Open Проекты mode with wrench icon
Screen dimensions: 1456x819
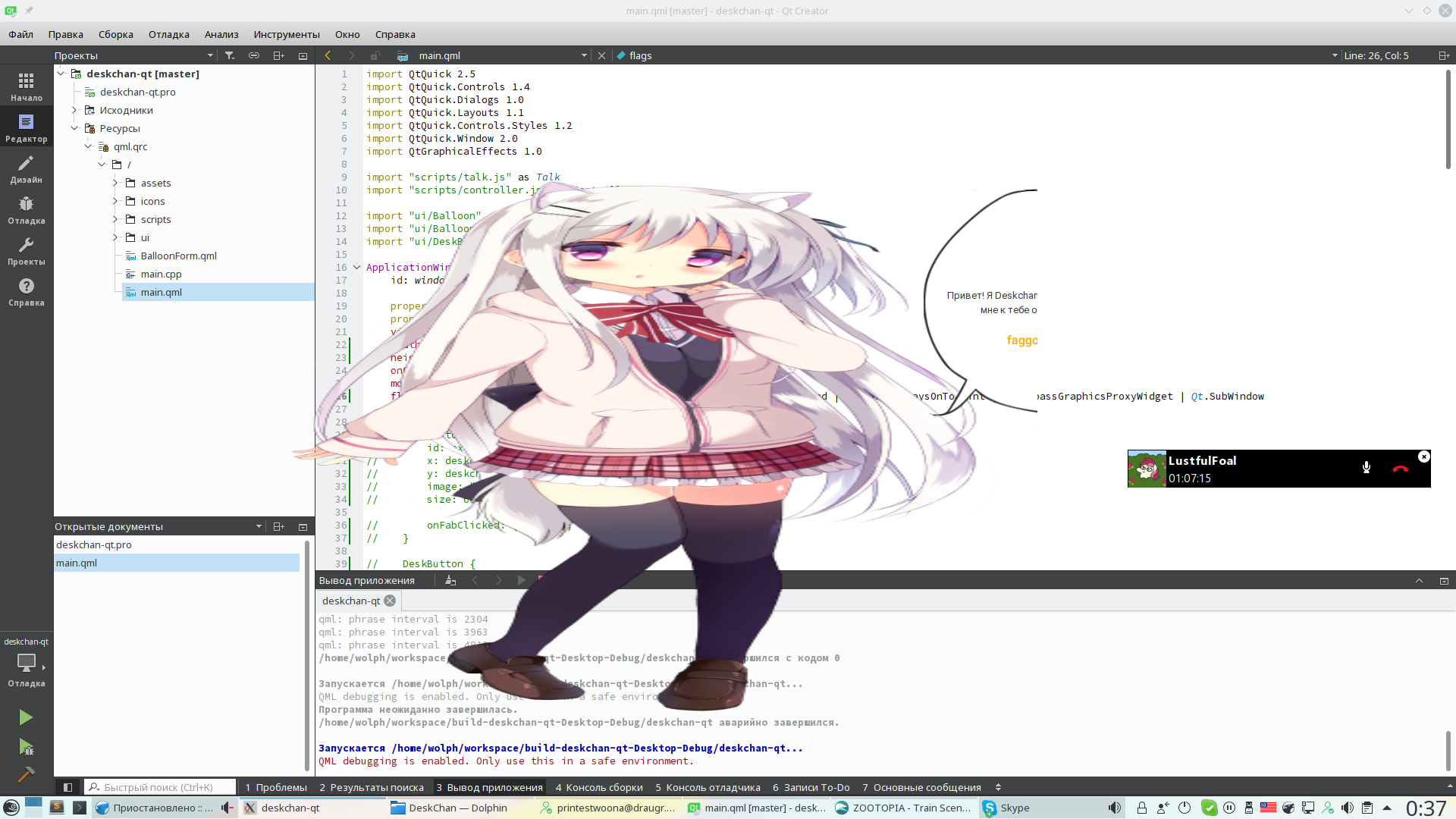27,250
